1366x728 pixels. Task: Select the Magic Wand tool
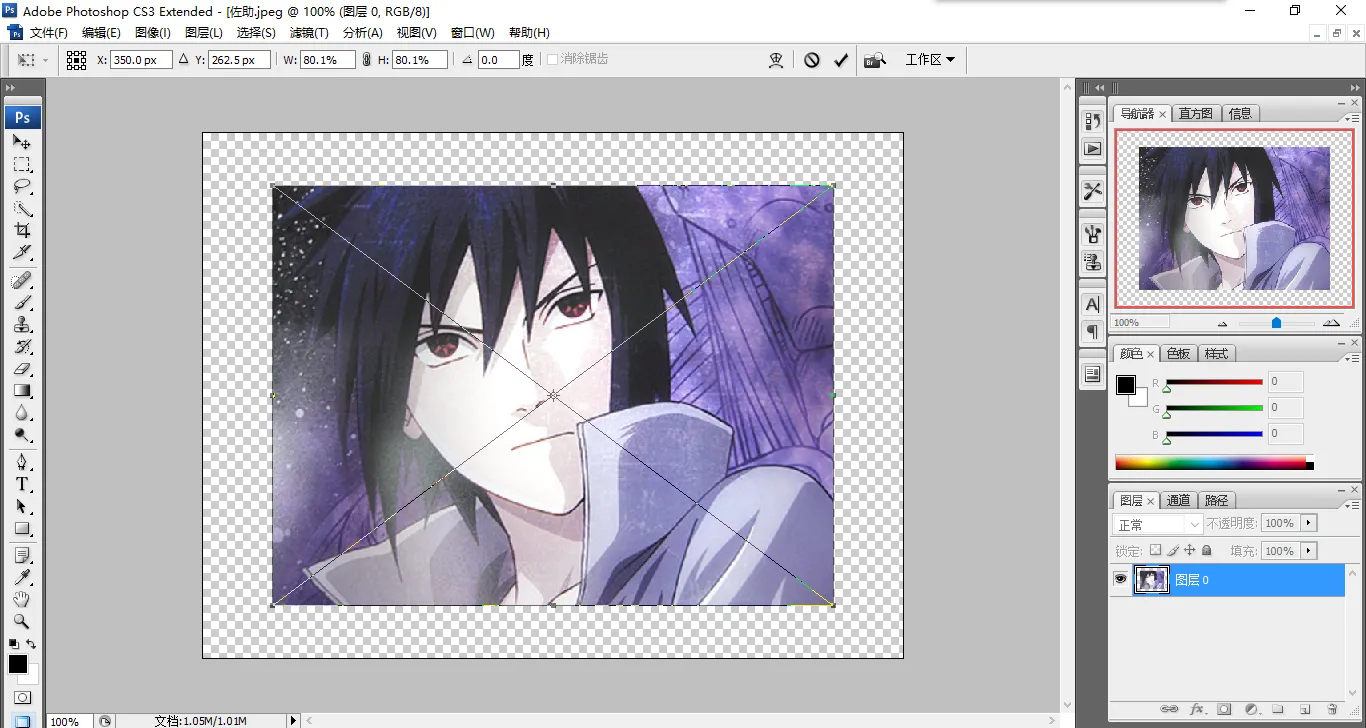coord(22,209)
